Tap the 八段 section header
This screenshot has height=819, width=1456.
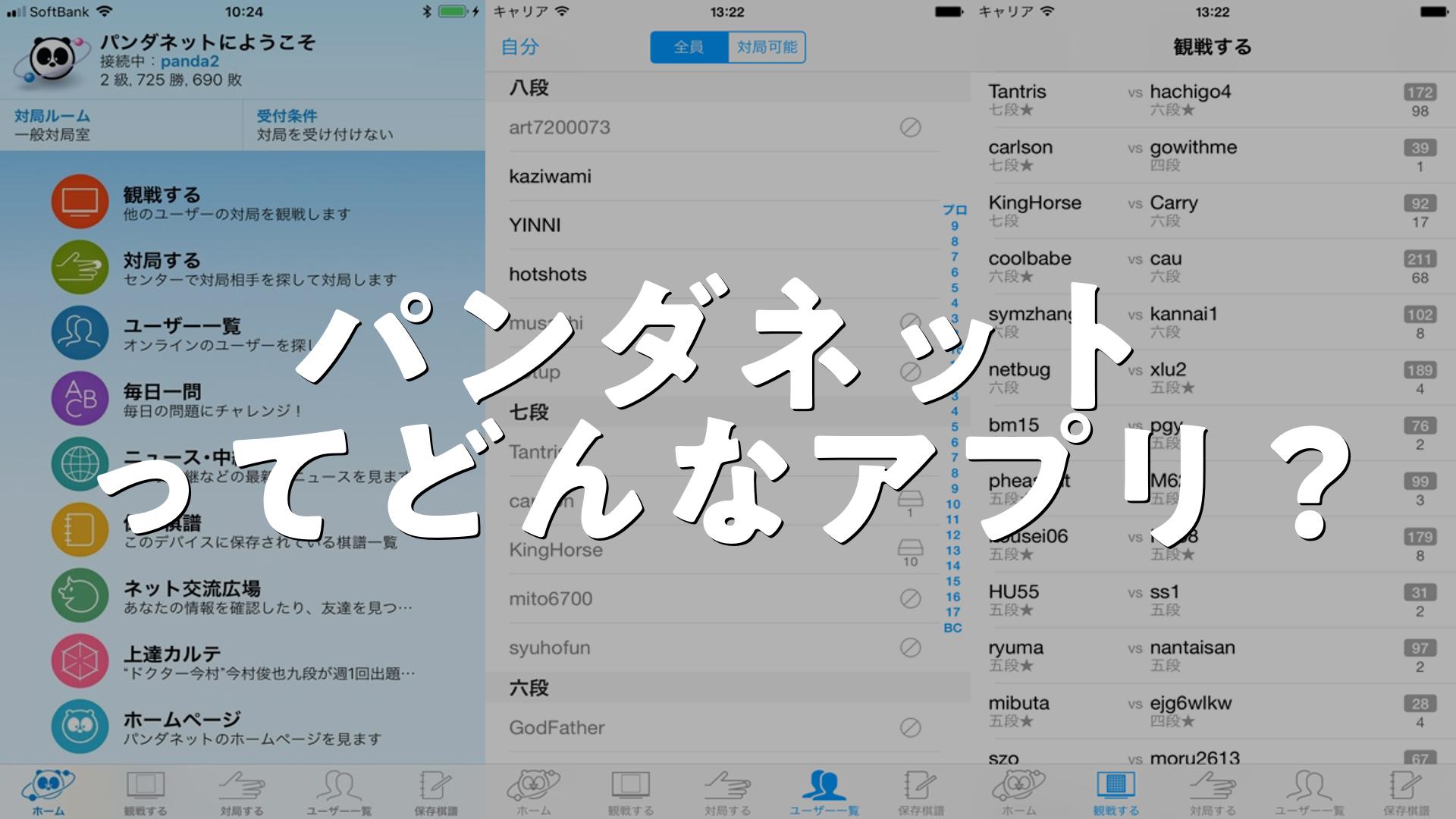click(728, 87)
